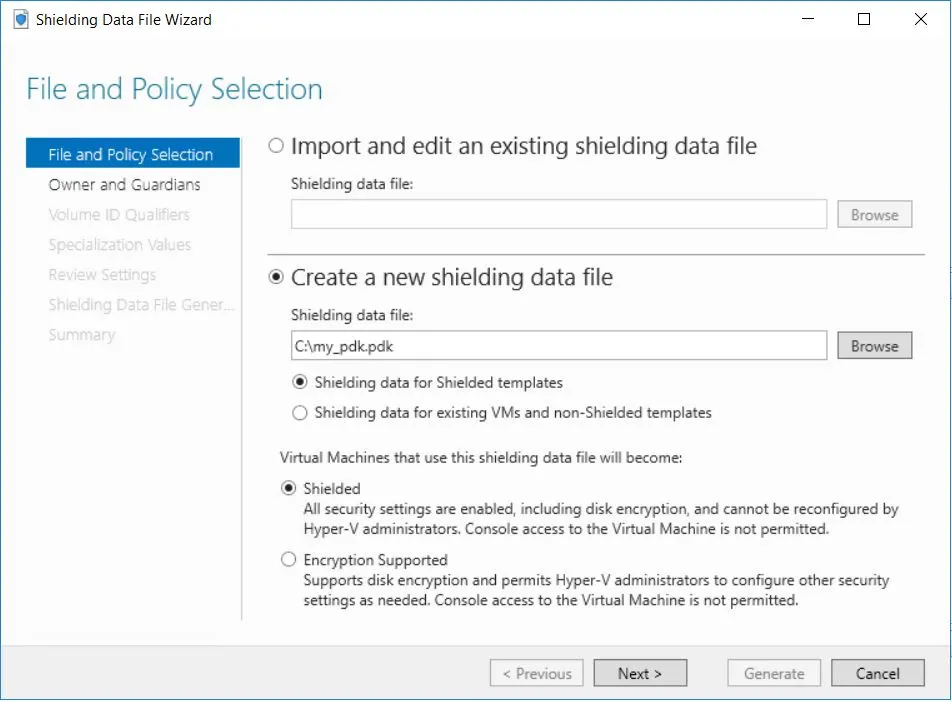Choose Create a new shielding data file
The image size is (952, 702).
point(277,277)
